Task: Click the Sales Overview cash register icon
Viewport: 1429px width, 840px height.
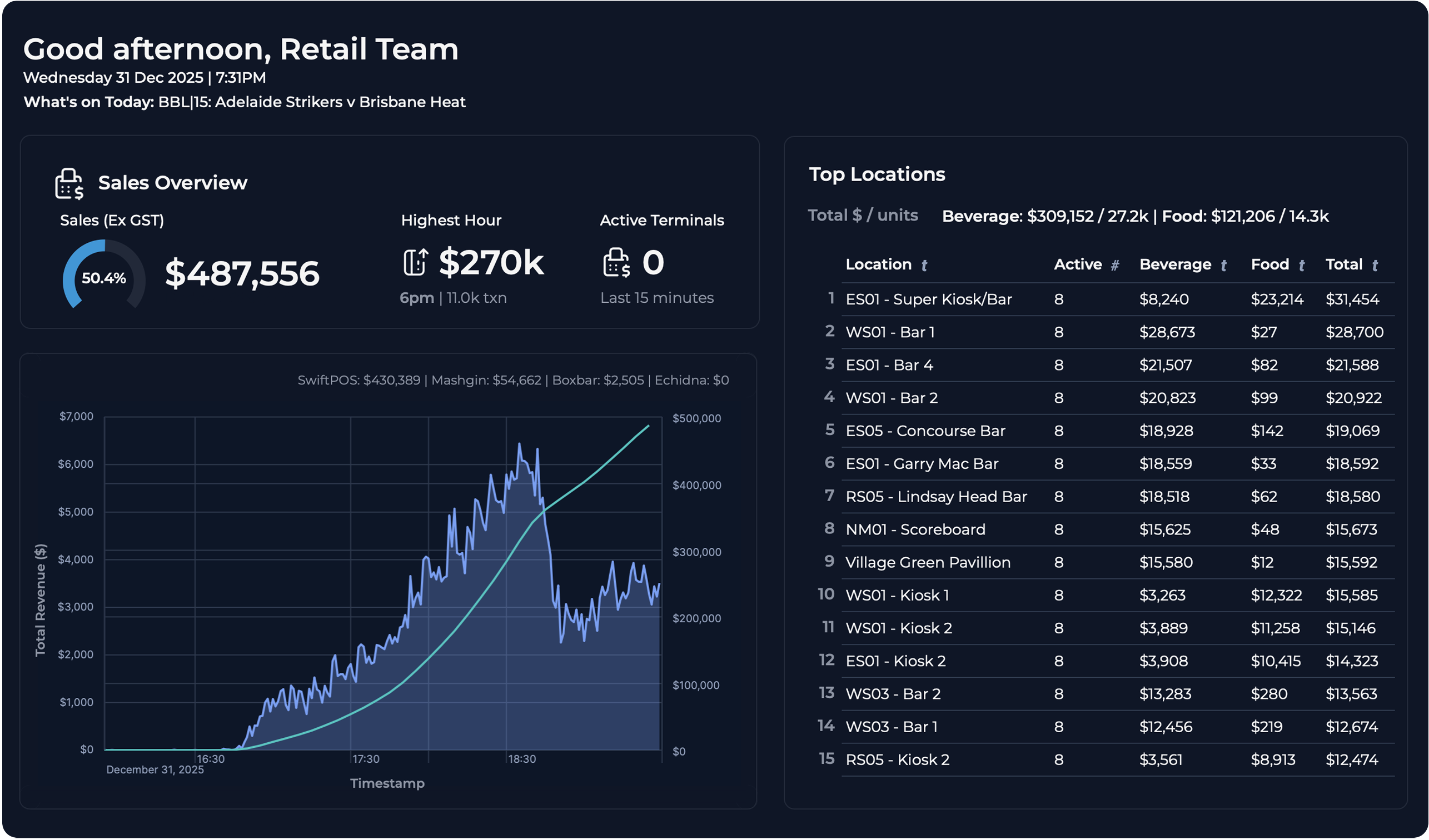Action: pos(69,184)
